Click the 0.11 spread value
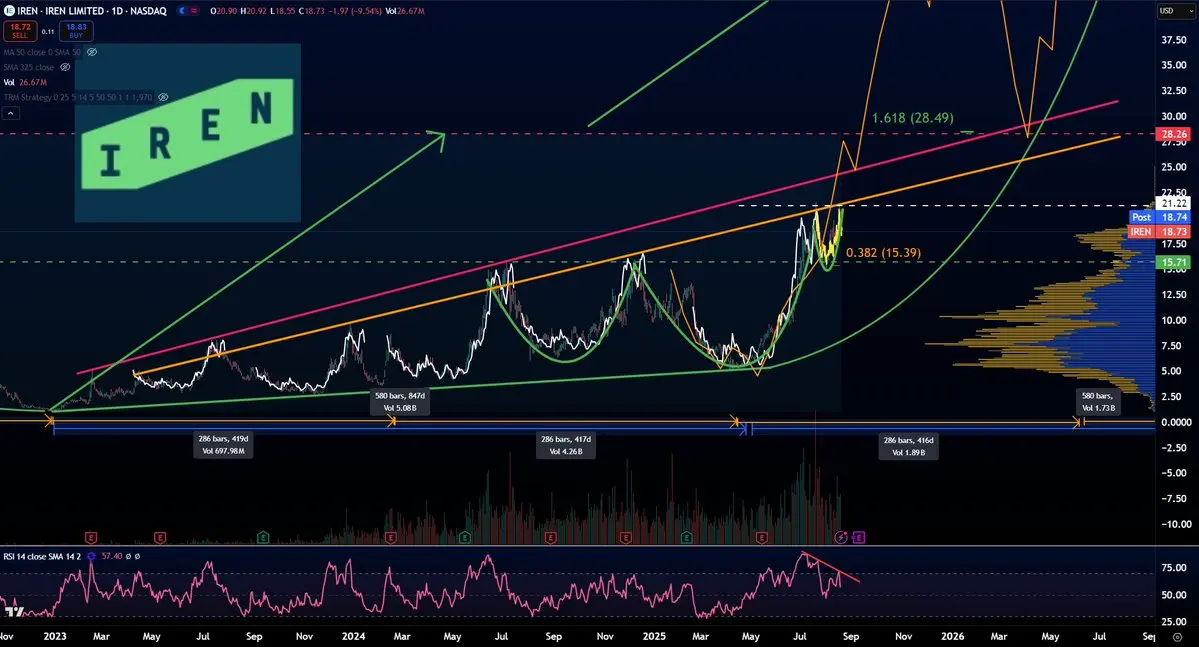The image size is (1199, 647). [47, 31]
